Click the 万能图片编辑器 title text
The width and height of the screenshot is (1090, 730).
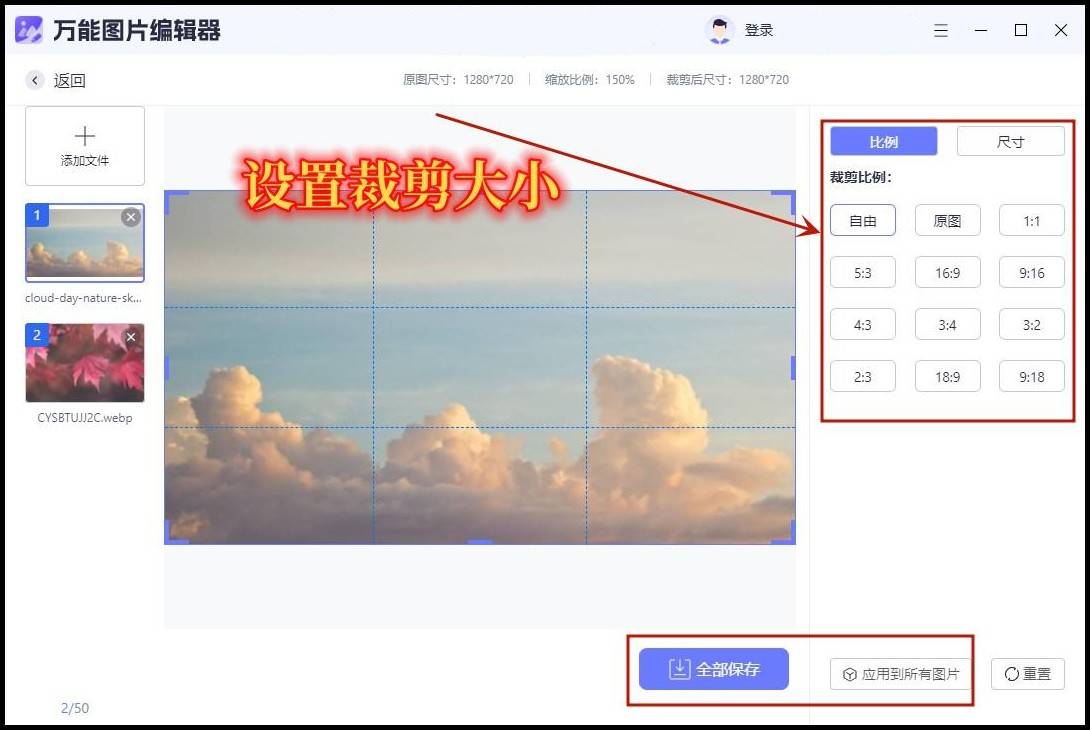(x=137, y=31)
